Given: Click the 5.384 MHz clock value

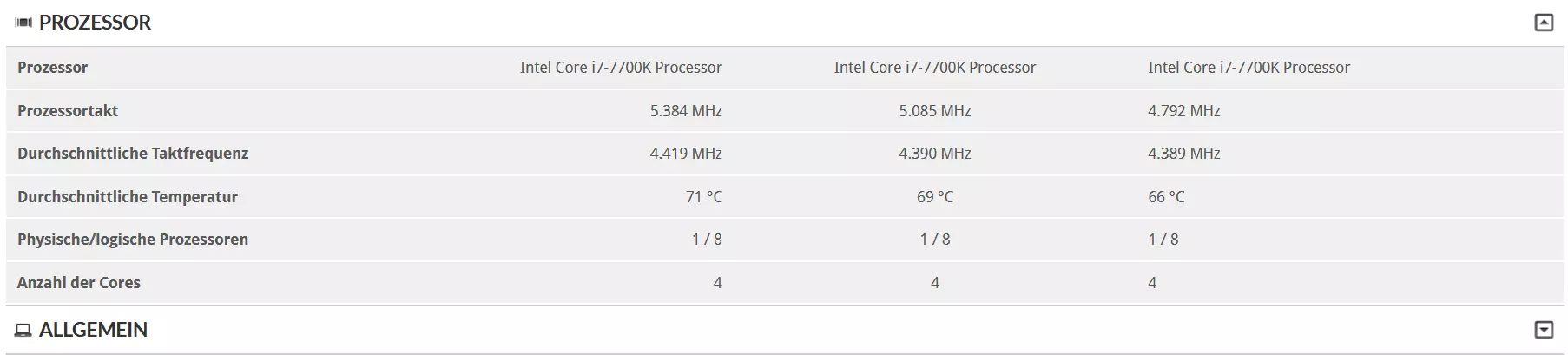Looking at the screenshot, I should [x=686, y=111].
